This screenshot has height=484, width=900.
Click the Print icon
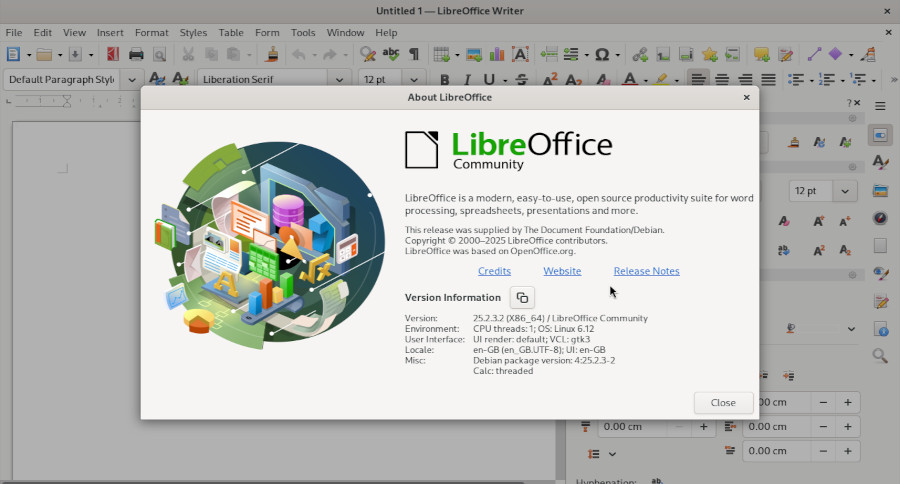136,55
